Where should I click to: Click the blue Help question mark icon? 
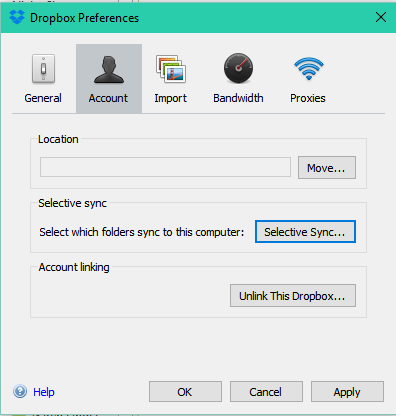(20, 391)
